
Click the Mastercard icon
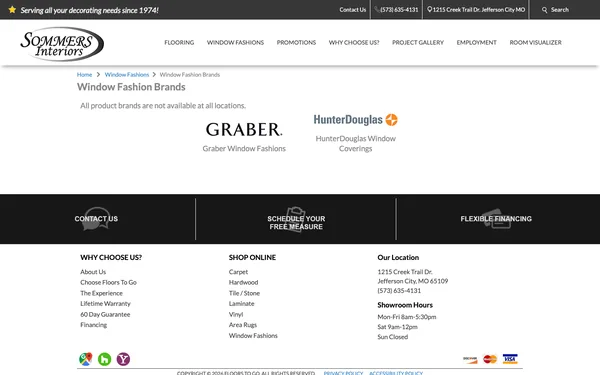(x=490, y=359)
